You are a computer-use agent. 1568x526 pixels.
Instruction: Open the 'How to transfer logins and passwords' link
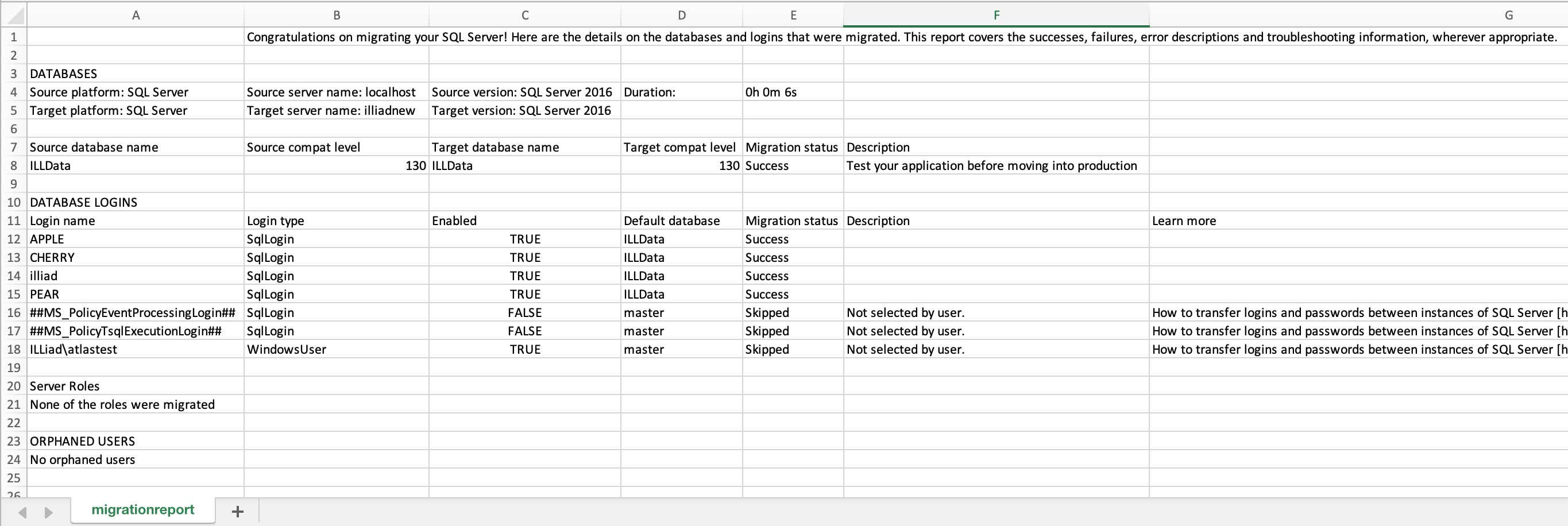[1357, 312]
